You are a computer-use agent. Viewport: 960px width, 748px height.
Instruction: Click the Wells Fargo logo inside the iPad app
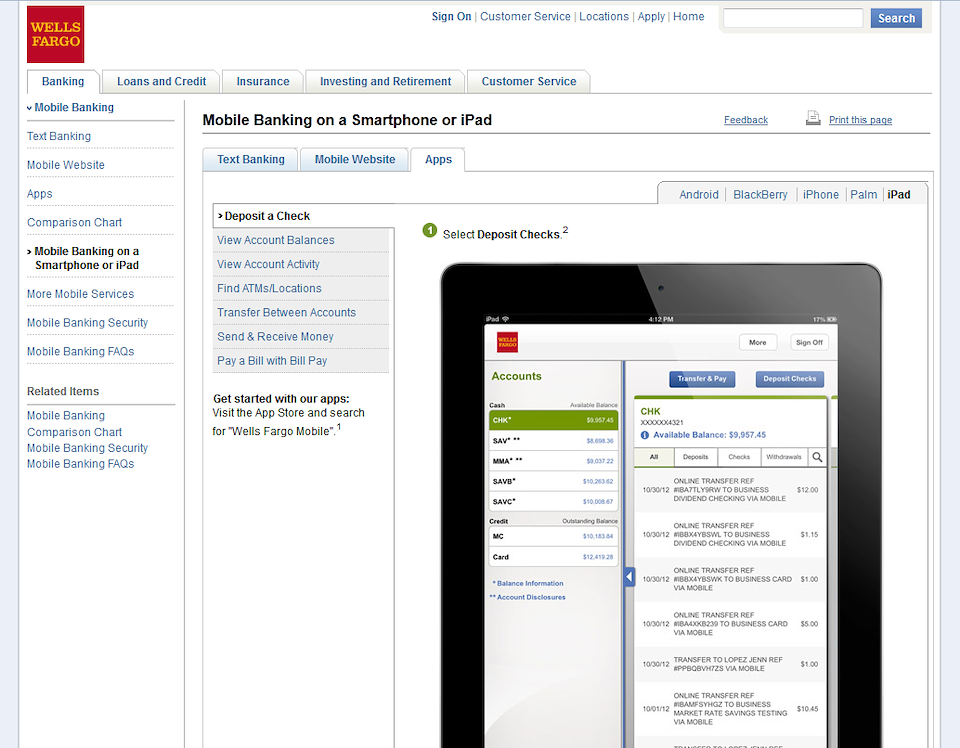tap(507, 342)
